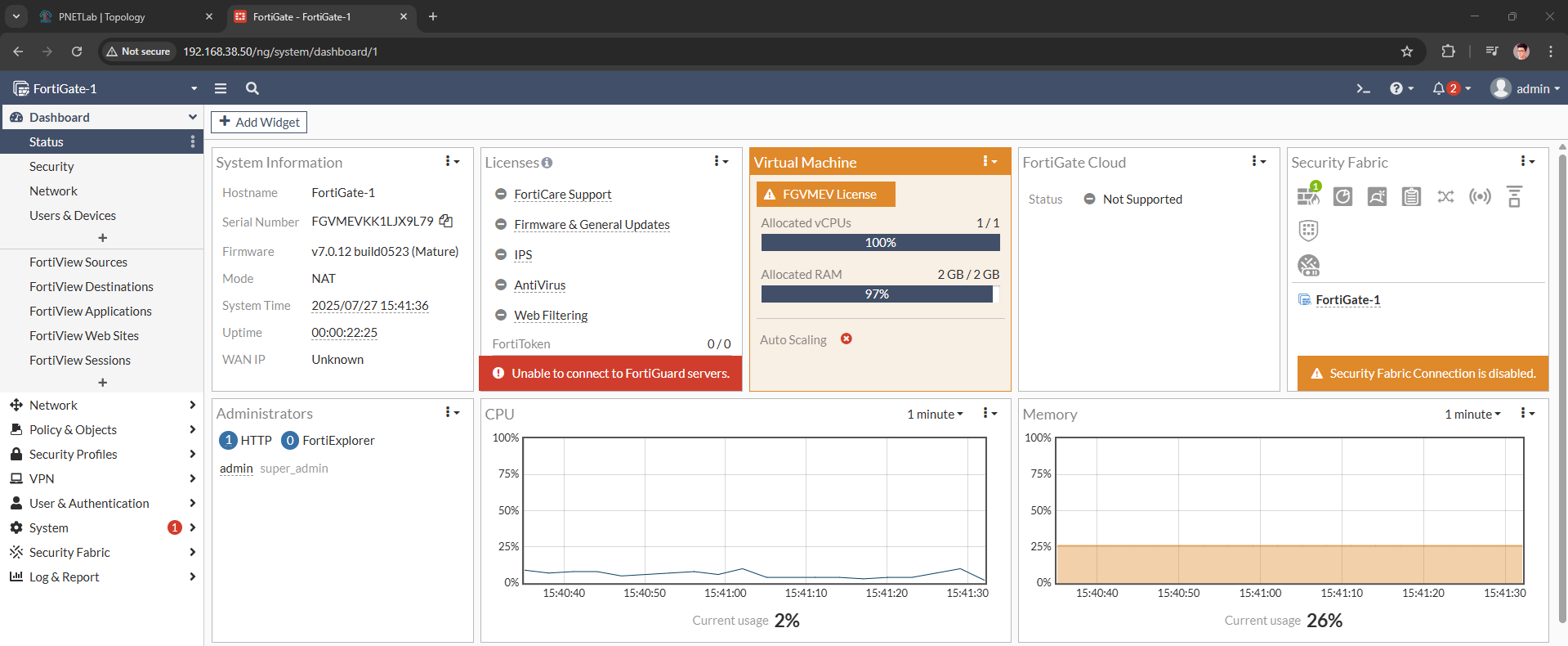Open Chrome three-dot menu
This screenshot has height=646, width=1568.
(1551, 52)
